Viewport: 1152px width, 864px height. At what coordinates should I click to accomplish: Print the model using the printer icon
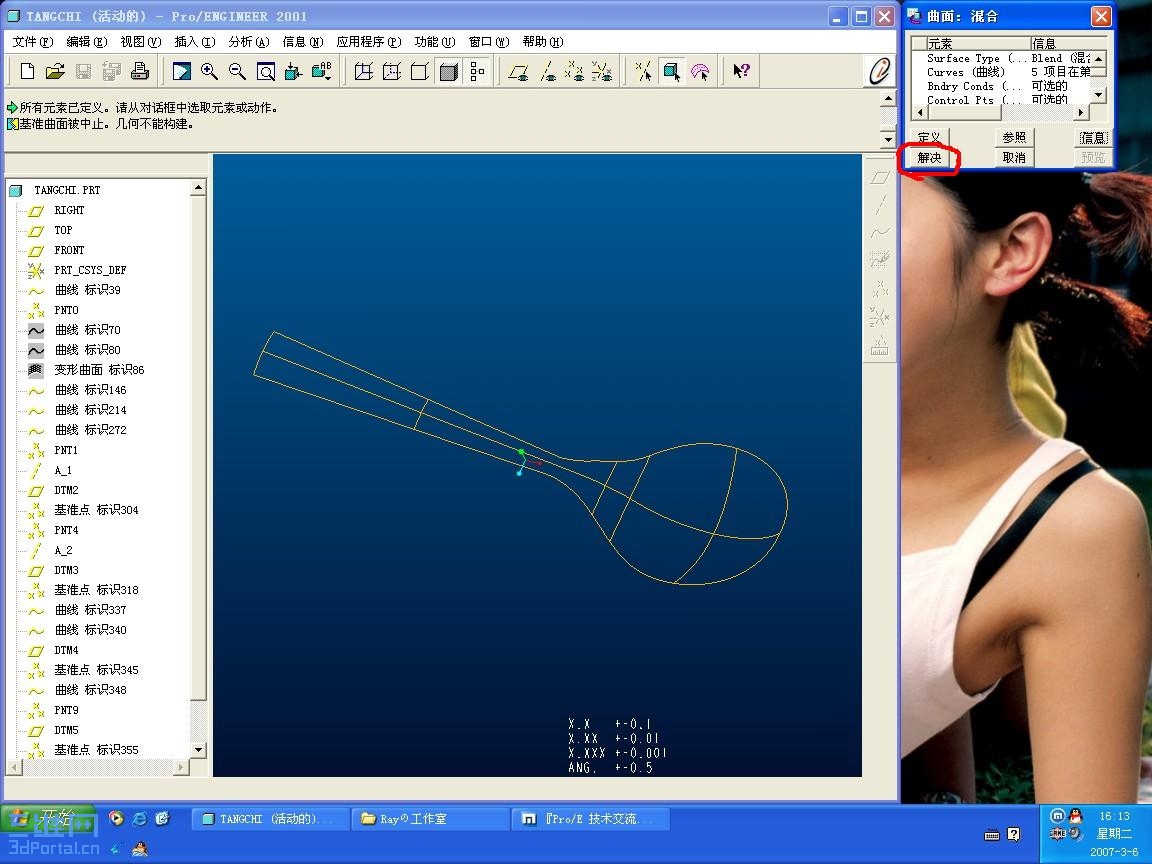(x=140, y=71)
